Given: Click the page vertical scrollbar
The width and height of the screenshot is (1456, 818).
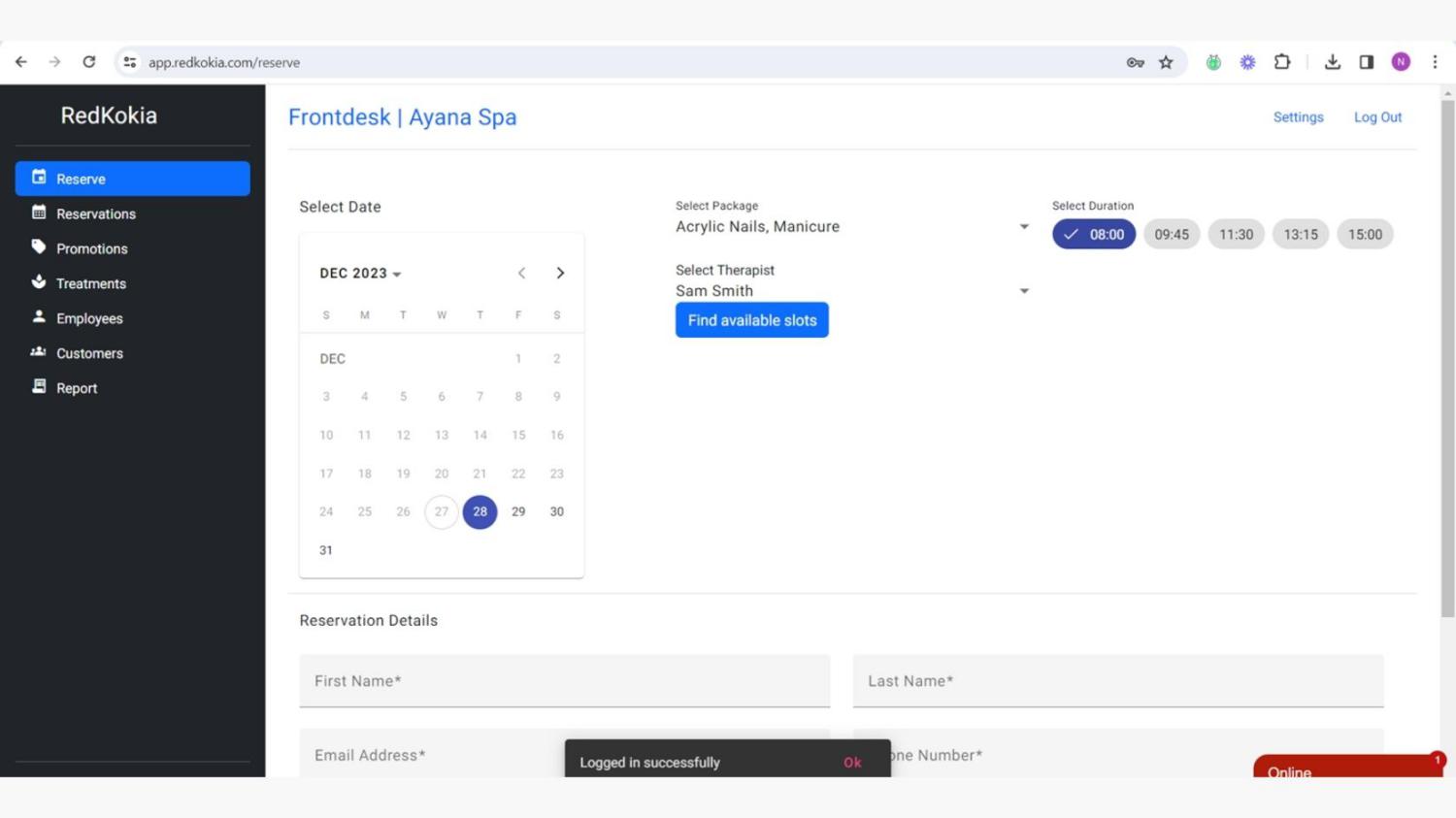Looking at the screenshot, I should coord(1447,359).
